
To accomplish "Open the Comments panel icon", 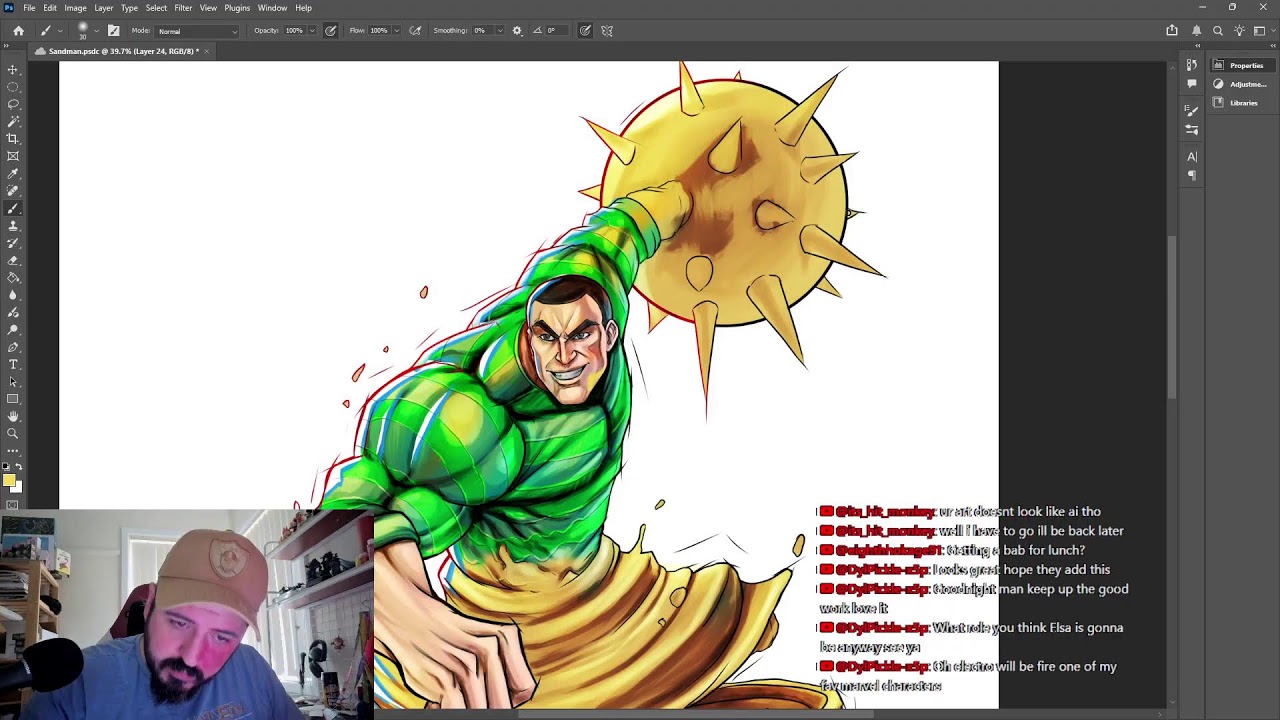I will (1192, 83).
